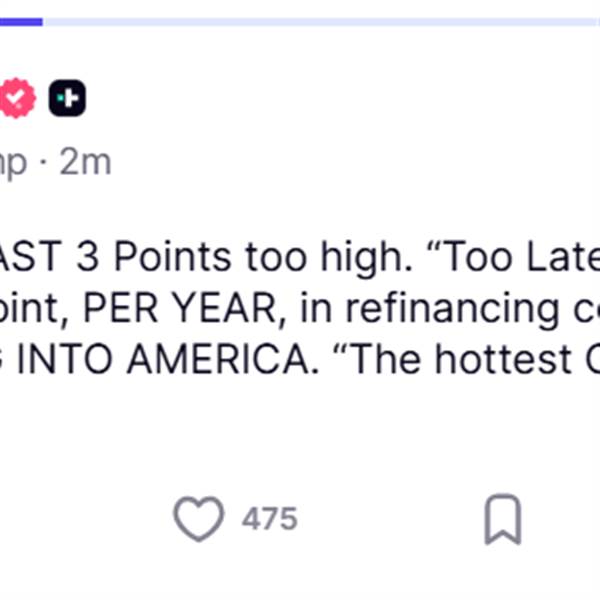Jump ahead on the light progress bar track
The image size is (600, 600).
[x=321, y=22]
